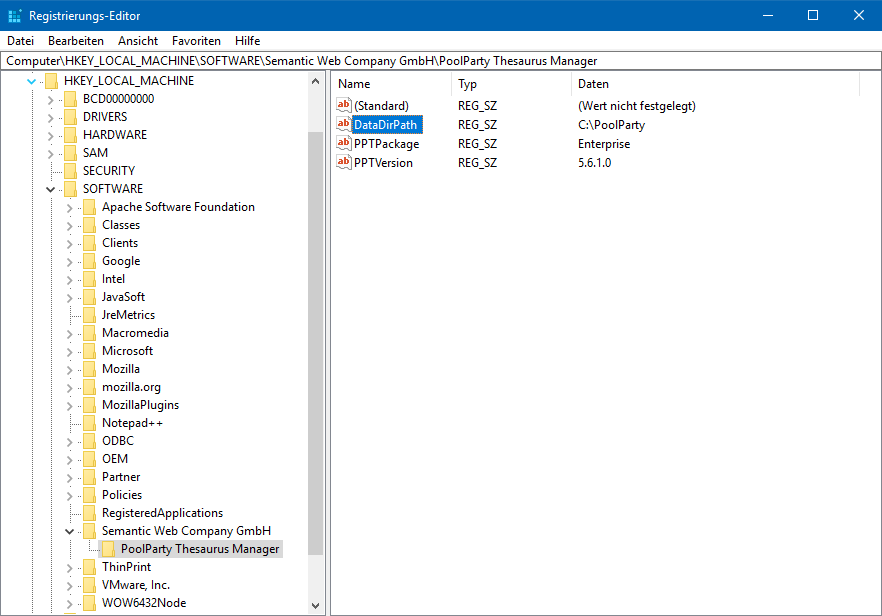Viewport: 882px width, 616px height.
Task: Click the tree pane vertical scrollbar thumb
Action: pos(316,343)
